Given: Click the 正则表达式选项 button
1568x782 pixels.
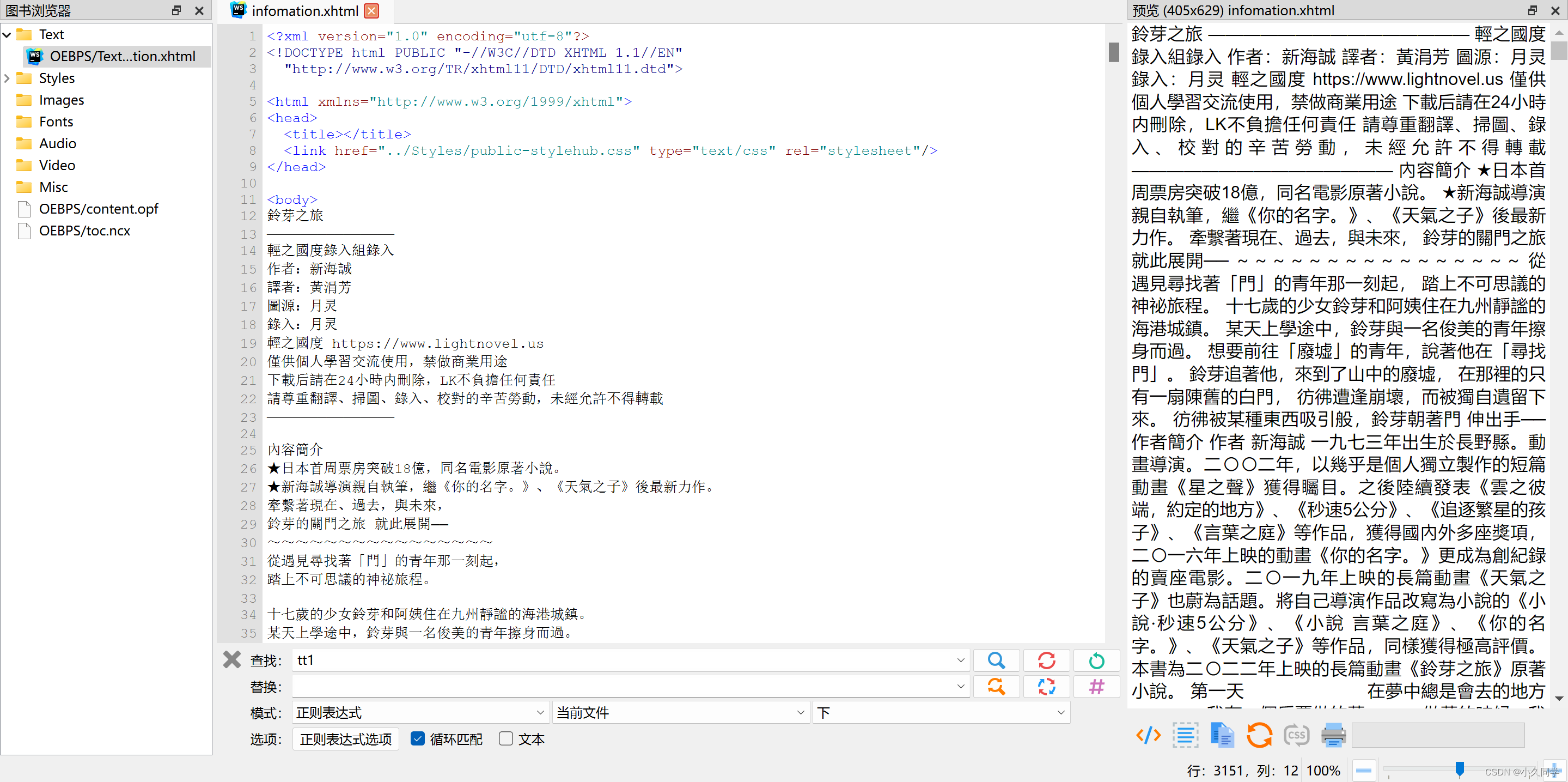Looking at the screenshot, I should point(346,739).
